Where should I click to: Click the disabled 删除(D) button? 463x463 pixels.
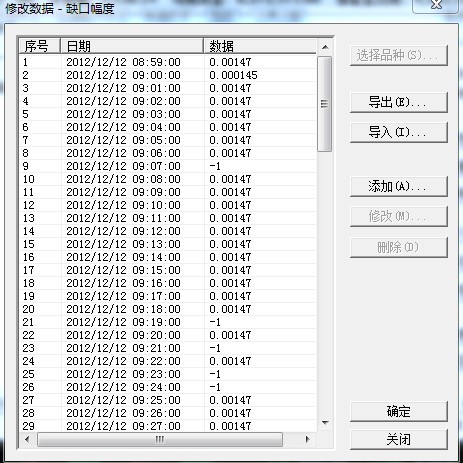[399, 247]
